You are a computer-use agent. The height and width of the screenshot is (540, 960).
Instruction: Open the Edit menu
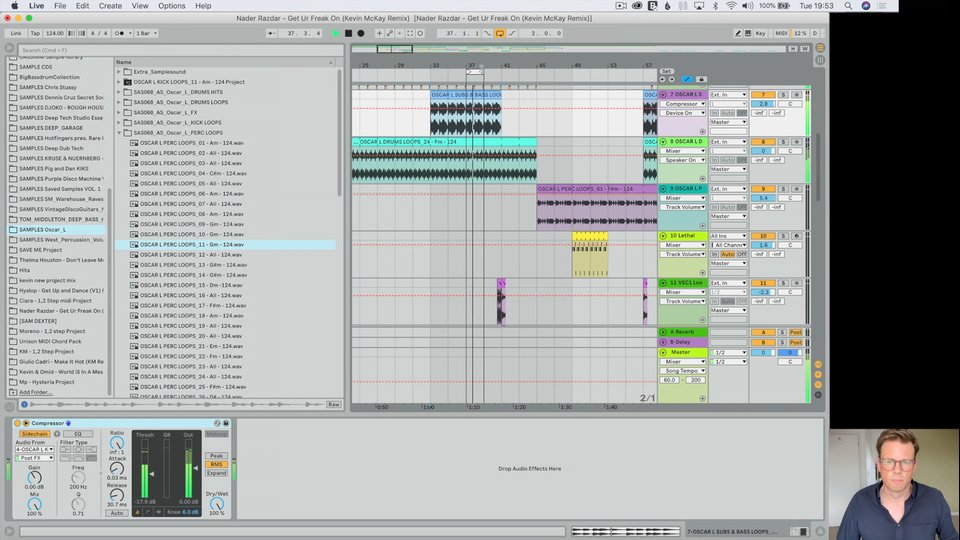pyautogui.click(x=82, y=6)
